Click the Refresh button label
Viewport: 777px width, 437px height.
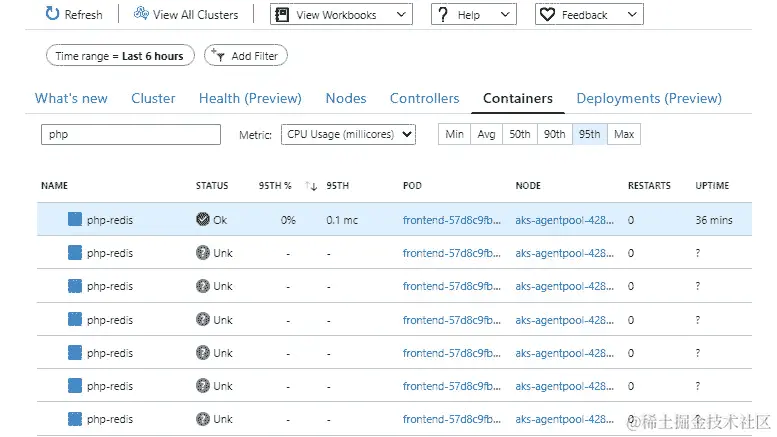pos(83,15)
